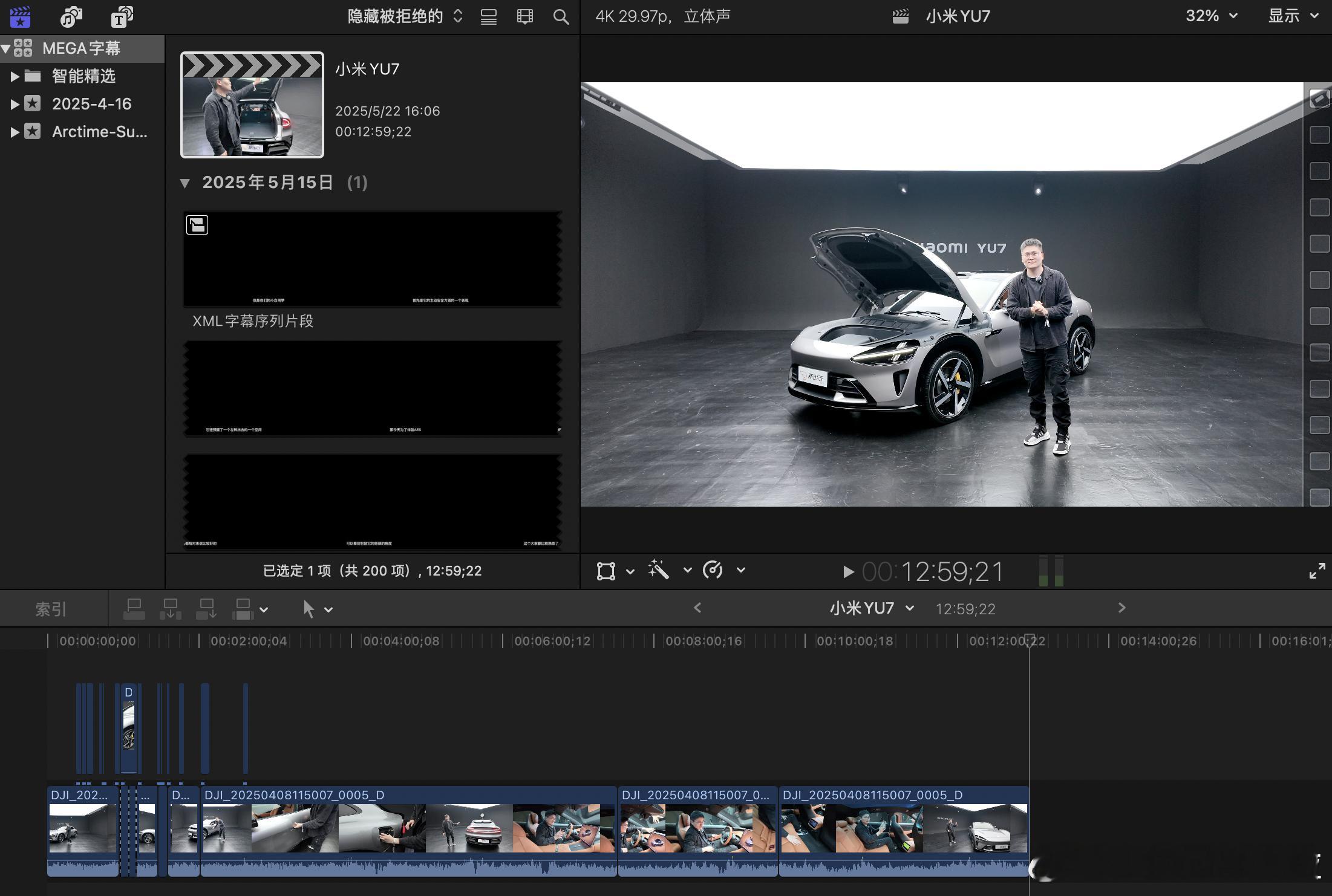Click the XML 字幕序列片段 clip name
Image resolution: width=1332 pixels, height=896 pixels.
[253, 321]
